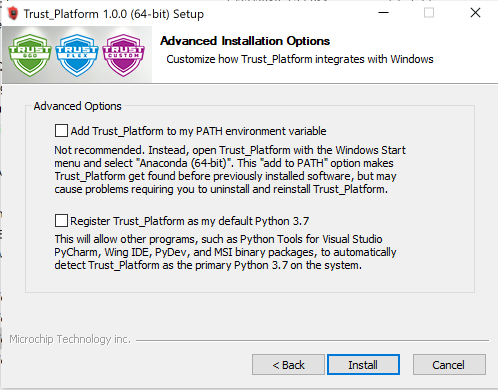Click the green Trust&GO shield logo

click(30, 55)
